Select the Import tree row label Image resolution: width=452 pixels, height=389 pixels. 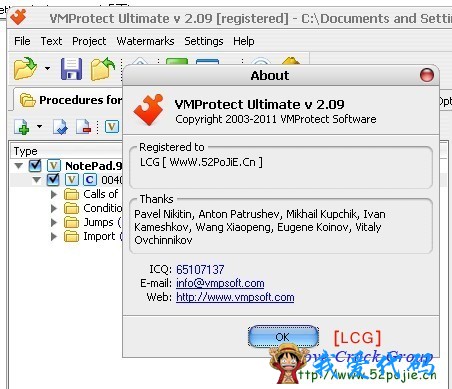coord(103,236)
